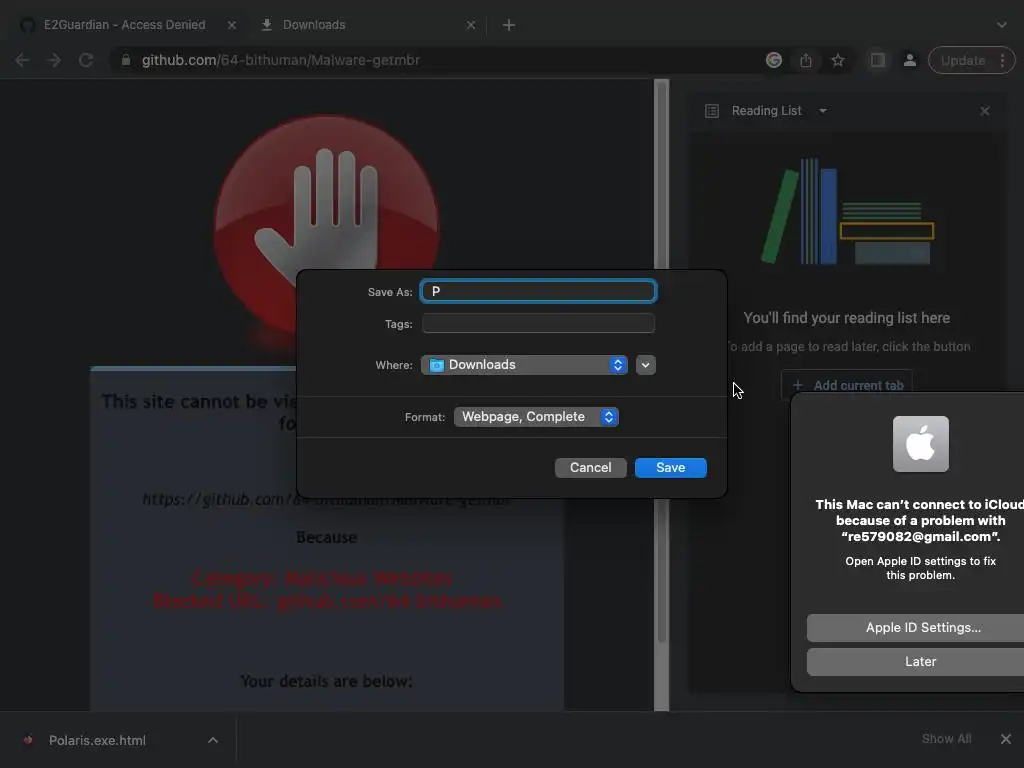Viewport: 1024px width, 768px height.
Task: Bookmark this page with star icon
Action: pos(838,60)
